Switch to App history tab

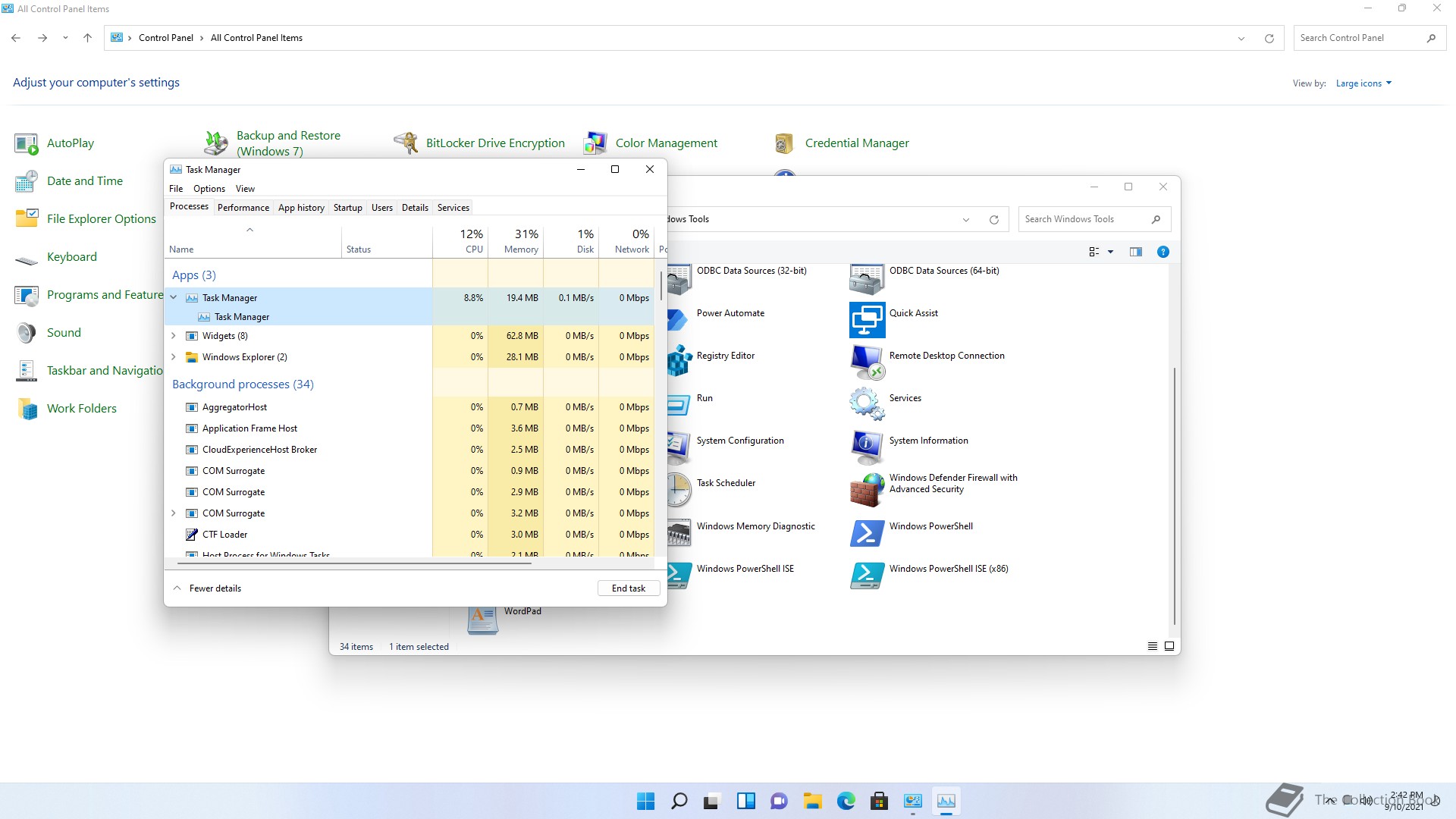tap(301, 208)
